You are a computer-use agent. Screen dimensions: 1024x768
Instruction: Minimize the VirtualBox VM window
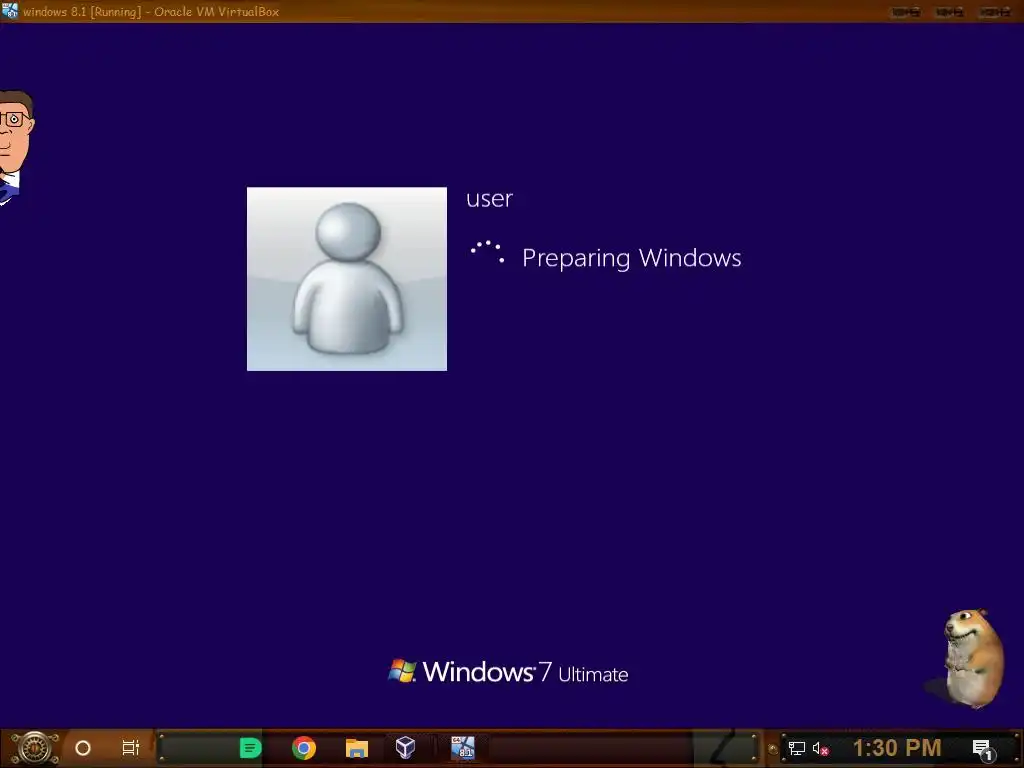pos(906,12)
